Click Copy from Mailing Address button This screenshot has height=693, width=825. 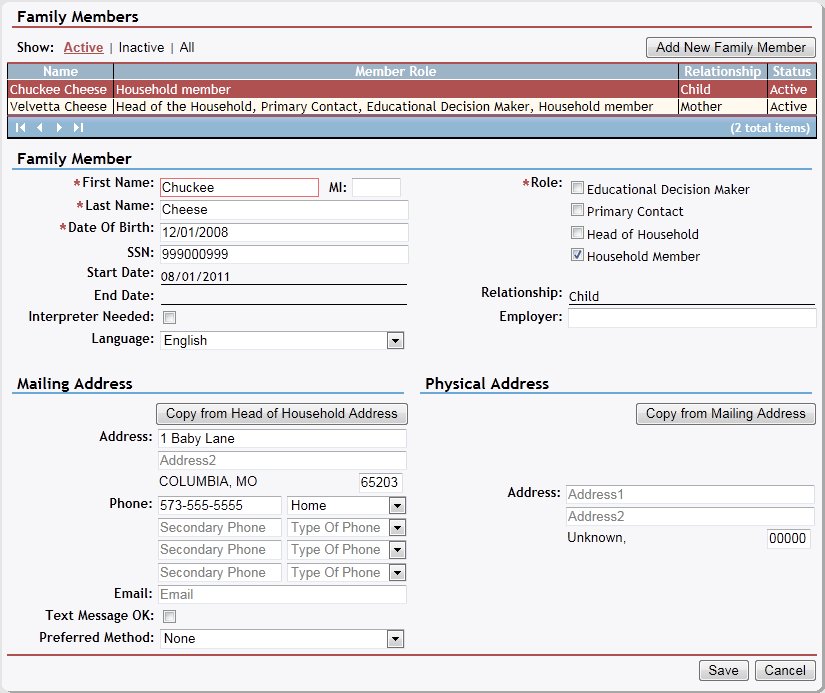point(725,414)
